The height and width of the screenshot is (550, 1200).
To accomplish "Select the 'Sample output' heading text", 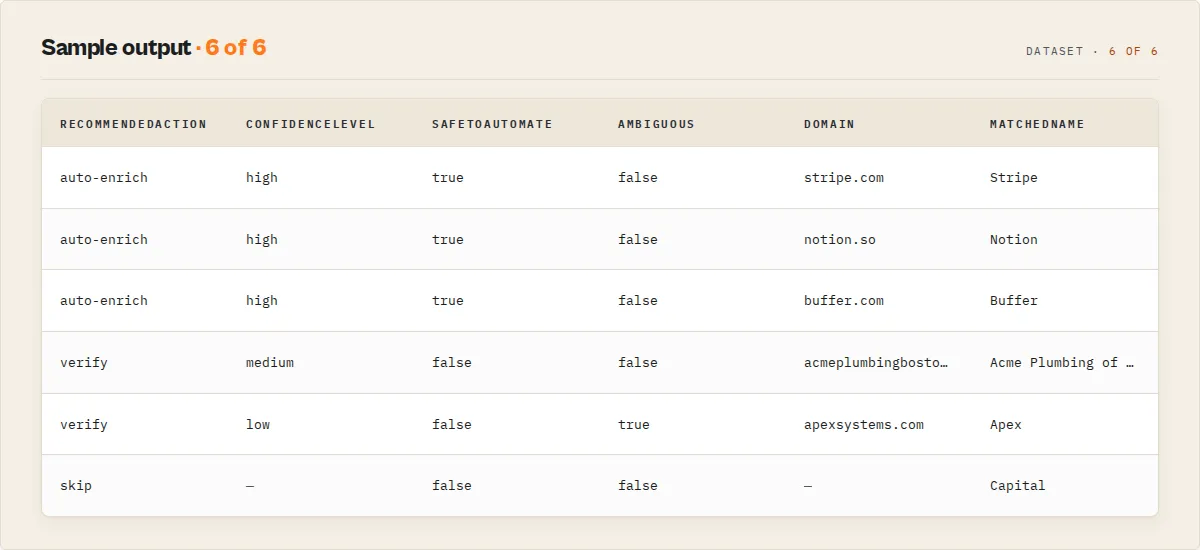I will [115, 47].
